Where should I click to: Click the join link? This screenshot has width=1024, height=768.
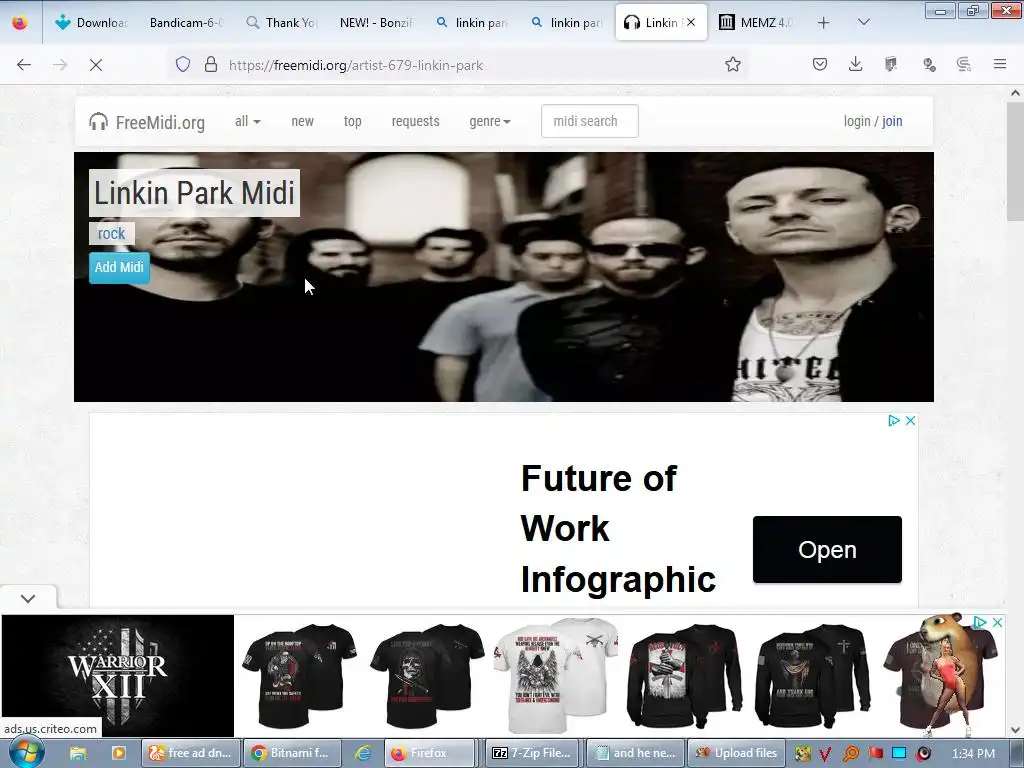892,121
